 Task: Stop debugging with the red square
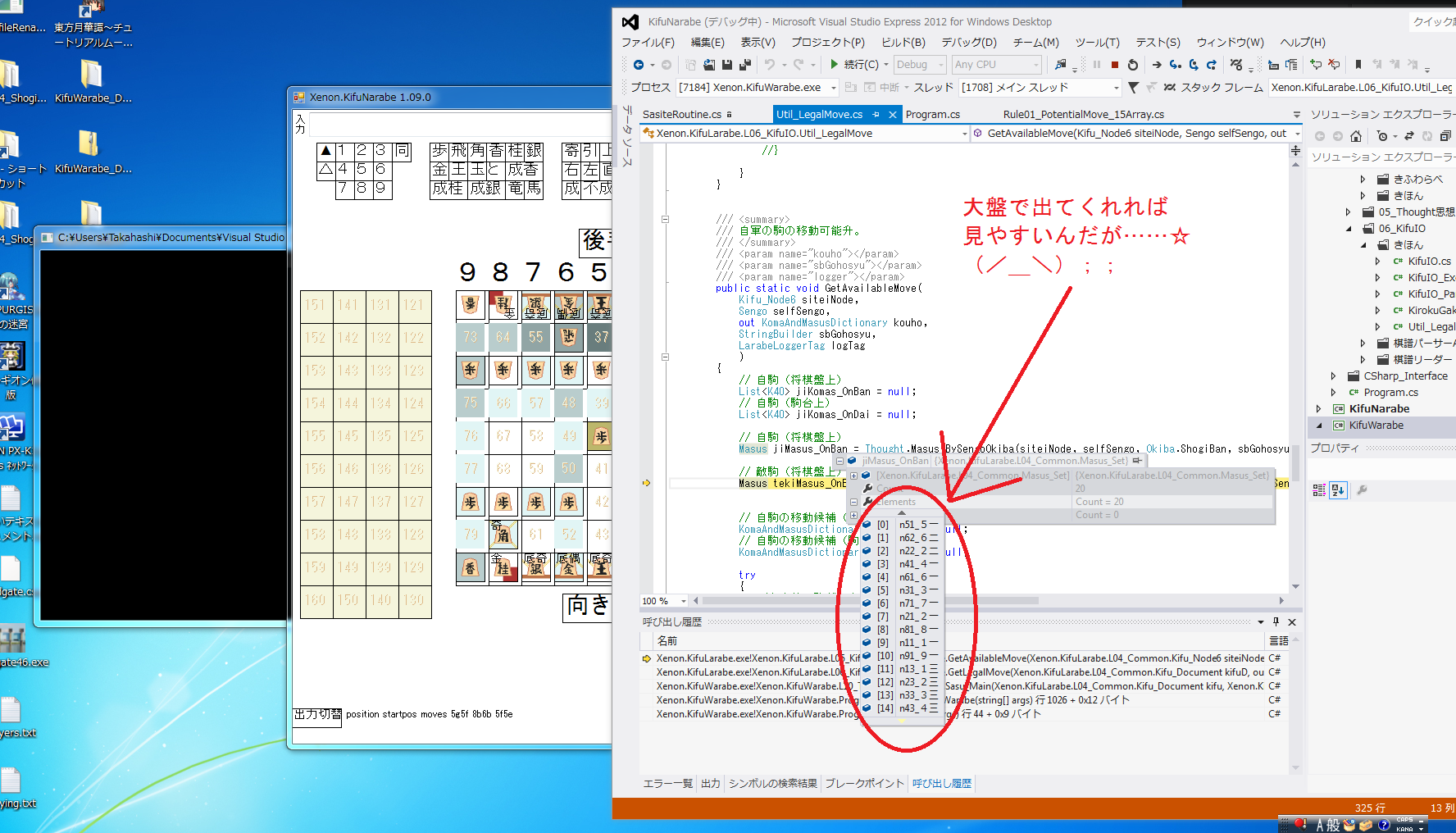(x=1115, y=65)
